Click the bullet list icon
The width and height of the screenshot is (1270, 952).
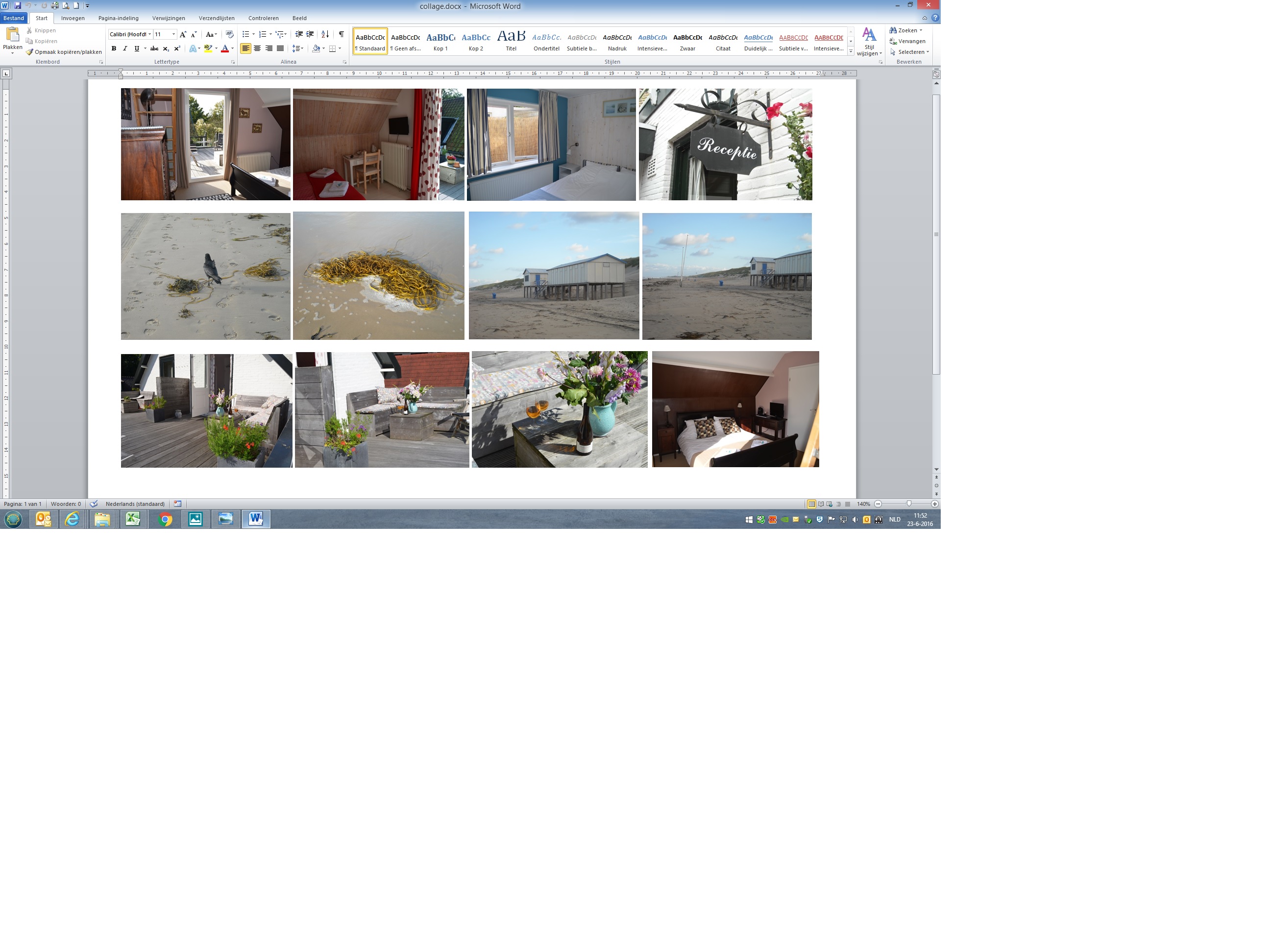246,34
